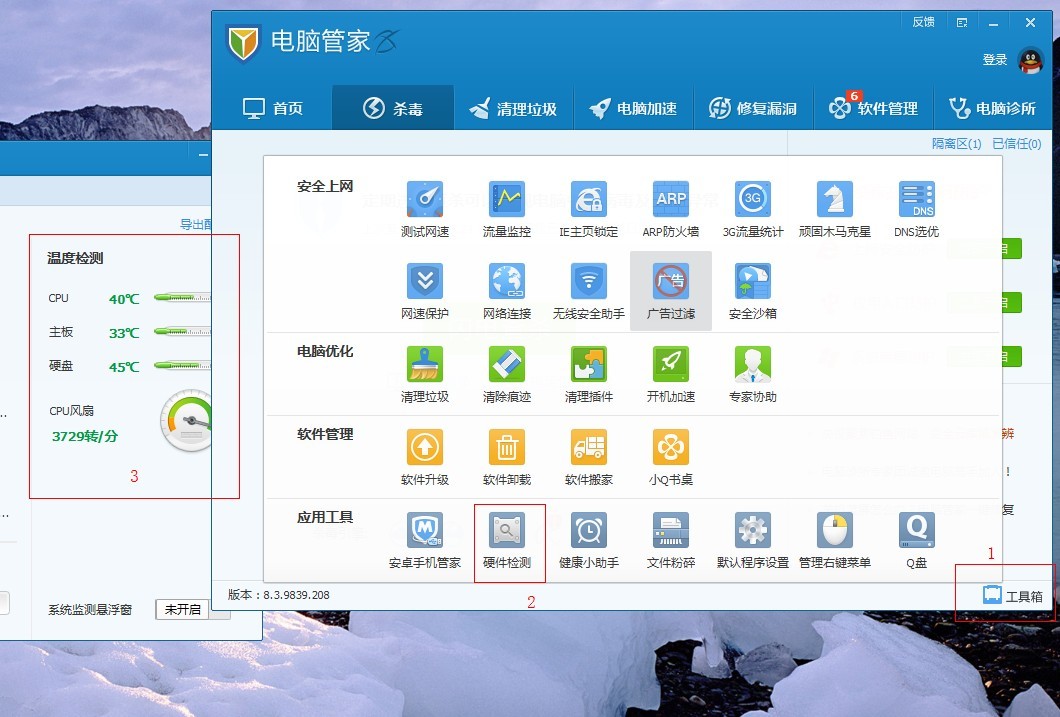
Task: Launch 硬件检测 hardware detection
Action: coord(507,541)
